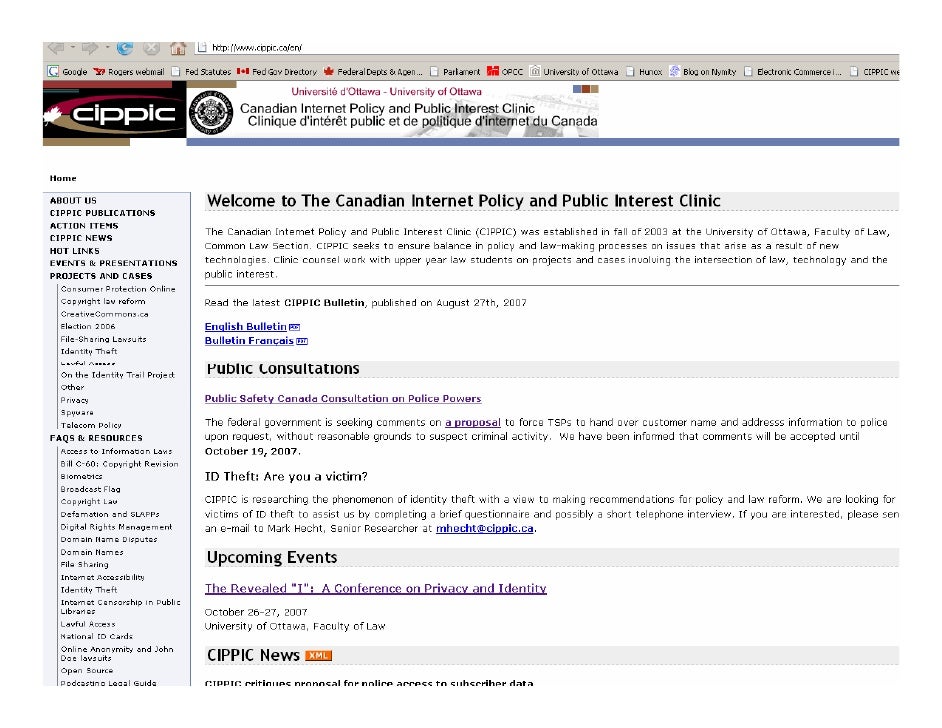Click the CIPPIC logo banner
The image size is (942, 728).
(115, 113)
